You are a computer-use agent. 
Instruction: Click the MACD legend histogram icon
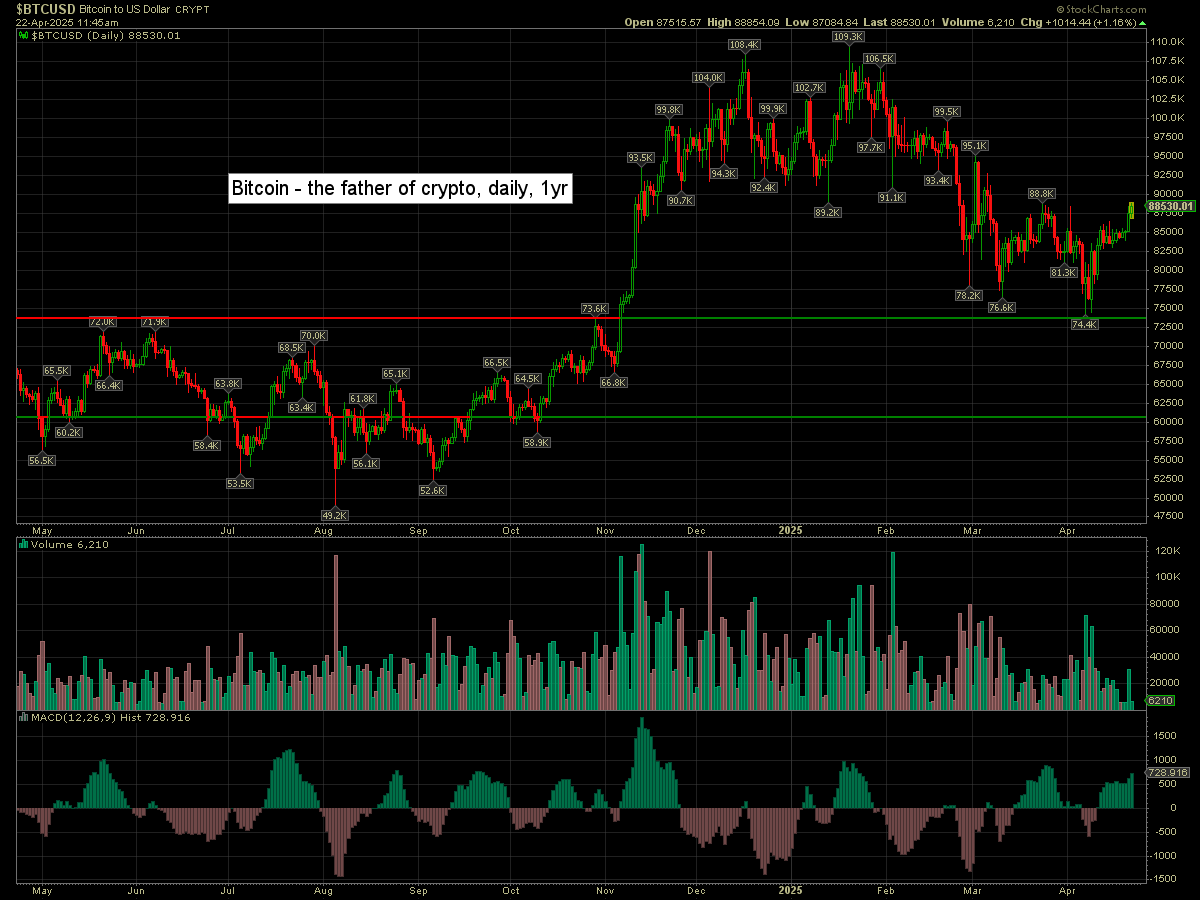[24, 717]
